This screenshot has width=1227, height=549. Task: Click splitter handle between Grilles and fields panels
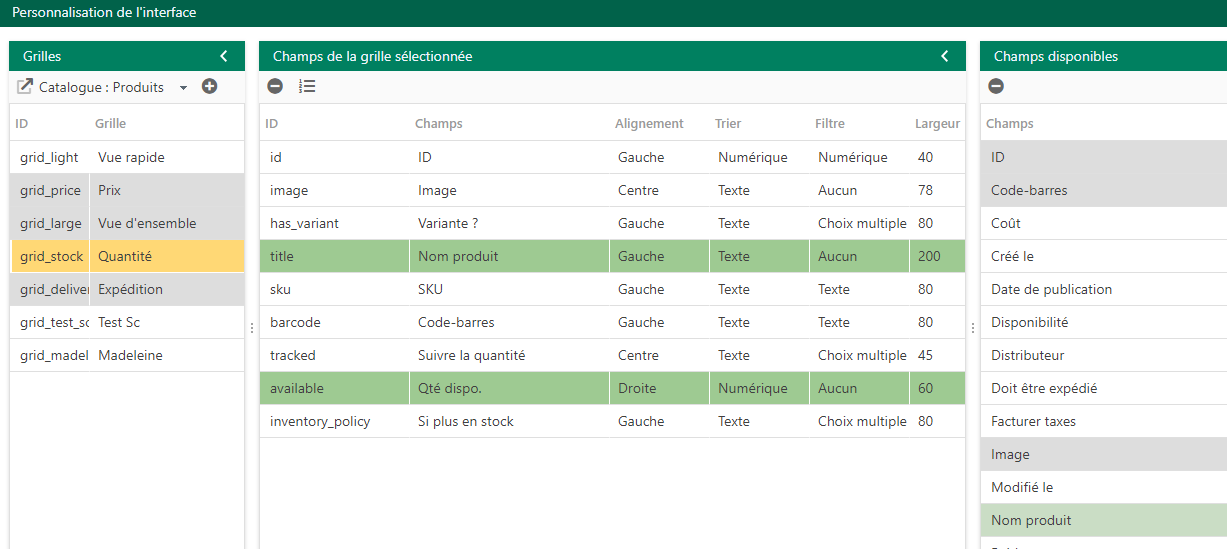[x=251, y=328]
